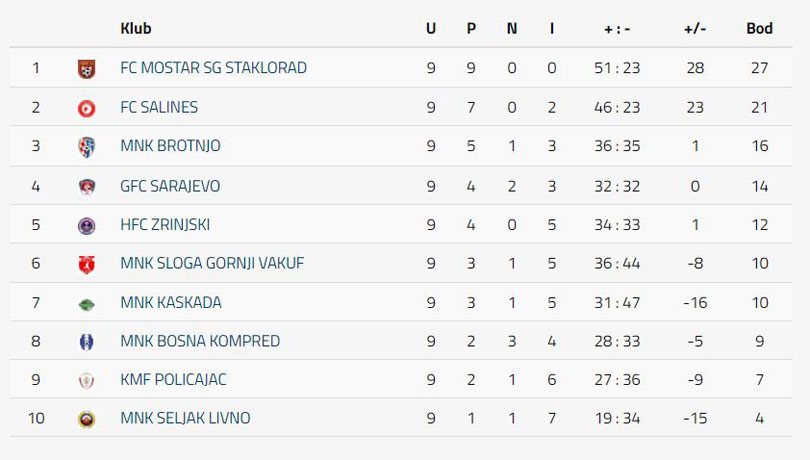The image size is (810, 460).
Task: Open the HFC ZRINJSKI team link
Action: coord(165,225)
